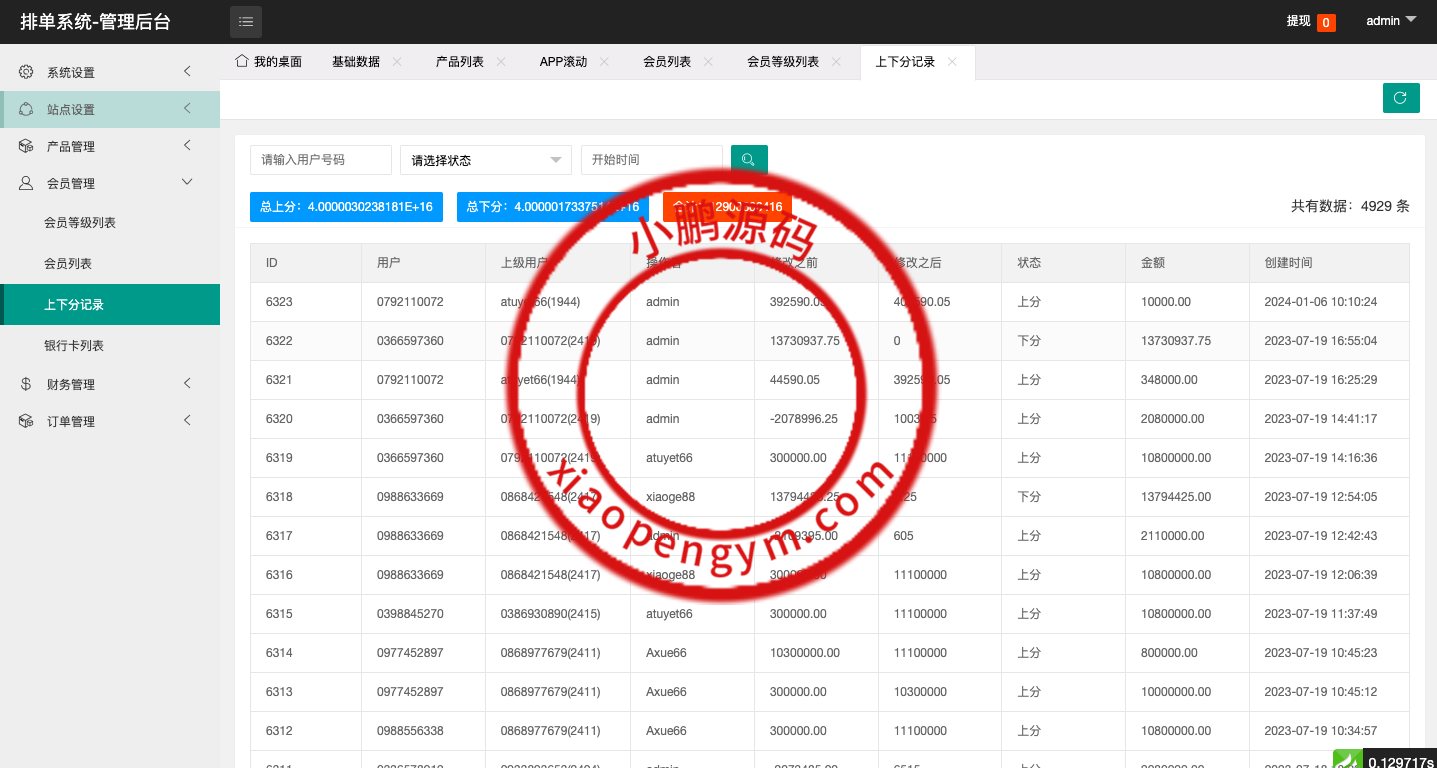Image resolution: width=1437 pixels, height=768 pixels.
Task: Click the magnifier search button
Action: click(x=749, y=160)
